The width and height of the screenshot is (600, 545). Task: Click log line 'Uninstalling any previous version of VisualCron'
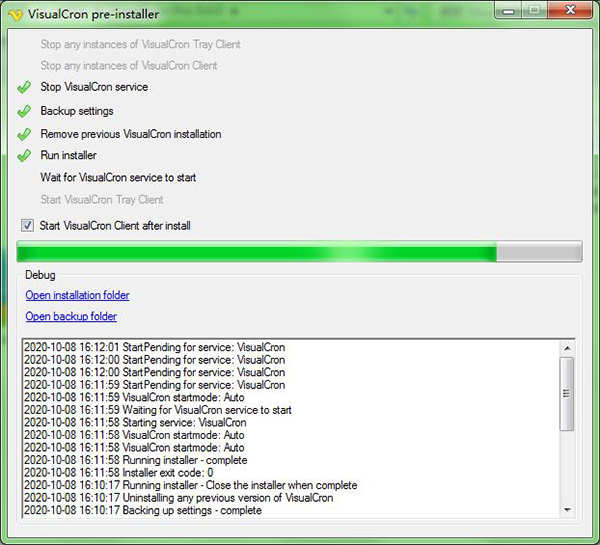[178, 498]
